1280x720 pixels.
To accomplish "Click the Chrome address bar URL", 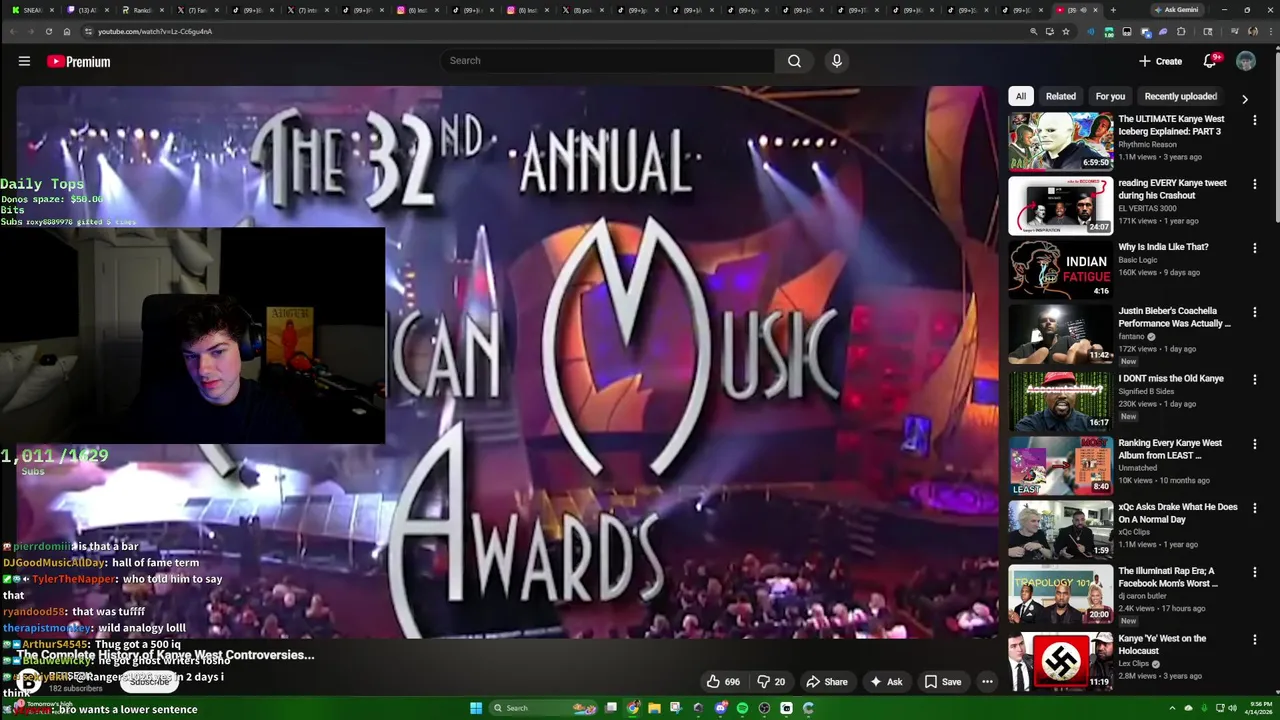I will [x=155, y=31].
